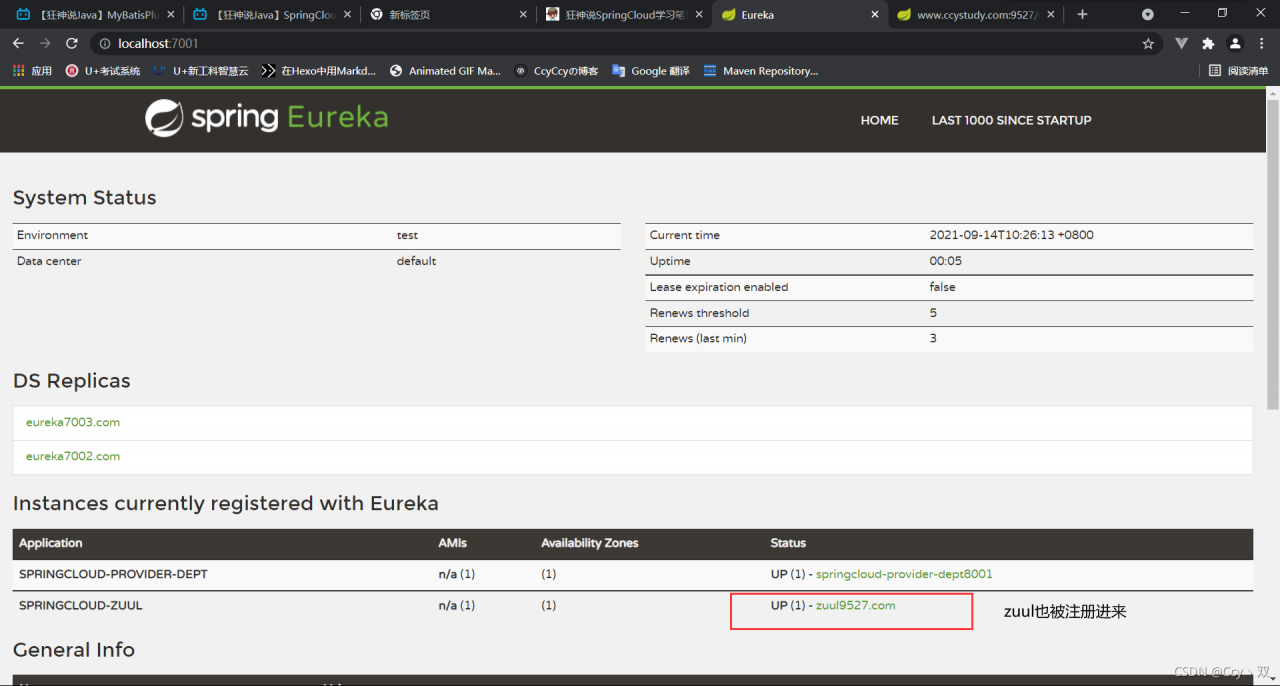
Task: Click the page vertical scrollbar thumb
Action: click(1272, 255)
